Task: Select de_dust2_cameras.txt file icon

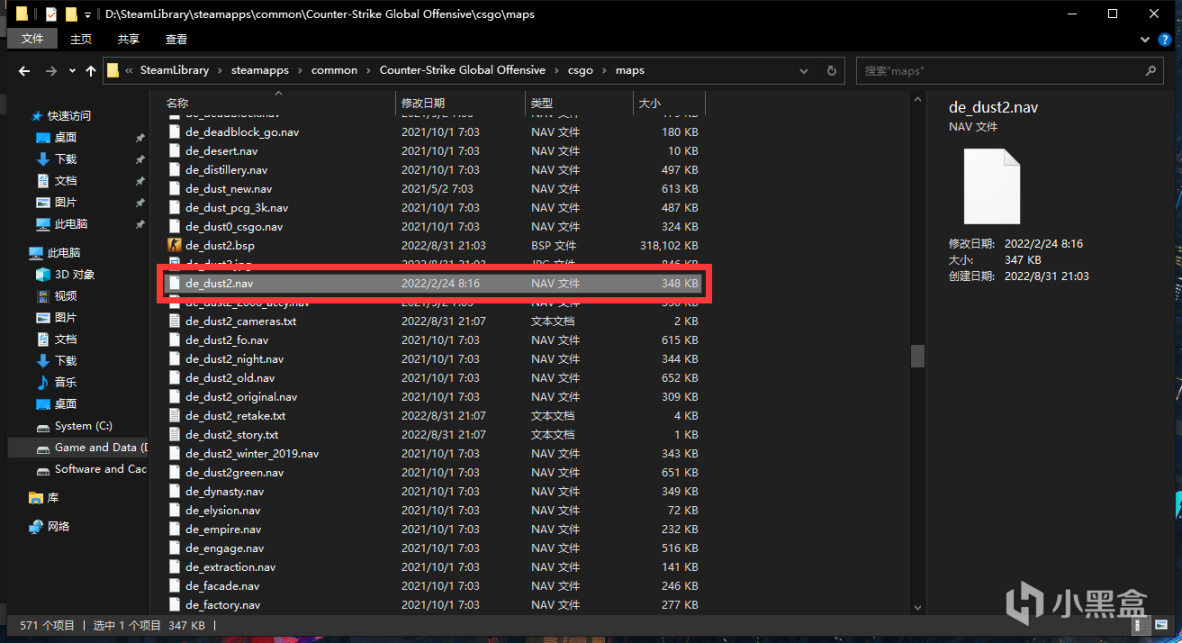Action: (174, 321)
